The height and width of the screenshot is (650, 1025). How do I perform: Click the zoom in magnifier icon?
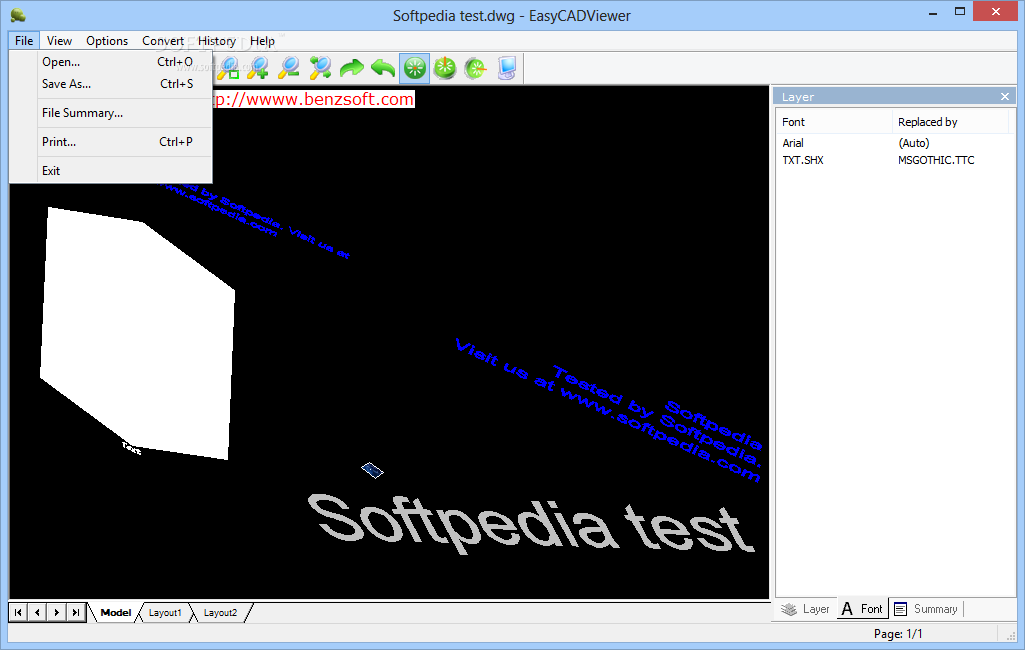click(258, 68)
